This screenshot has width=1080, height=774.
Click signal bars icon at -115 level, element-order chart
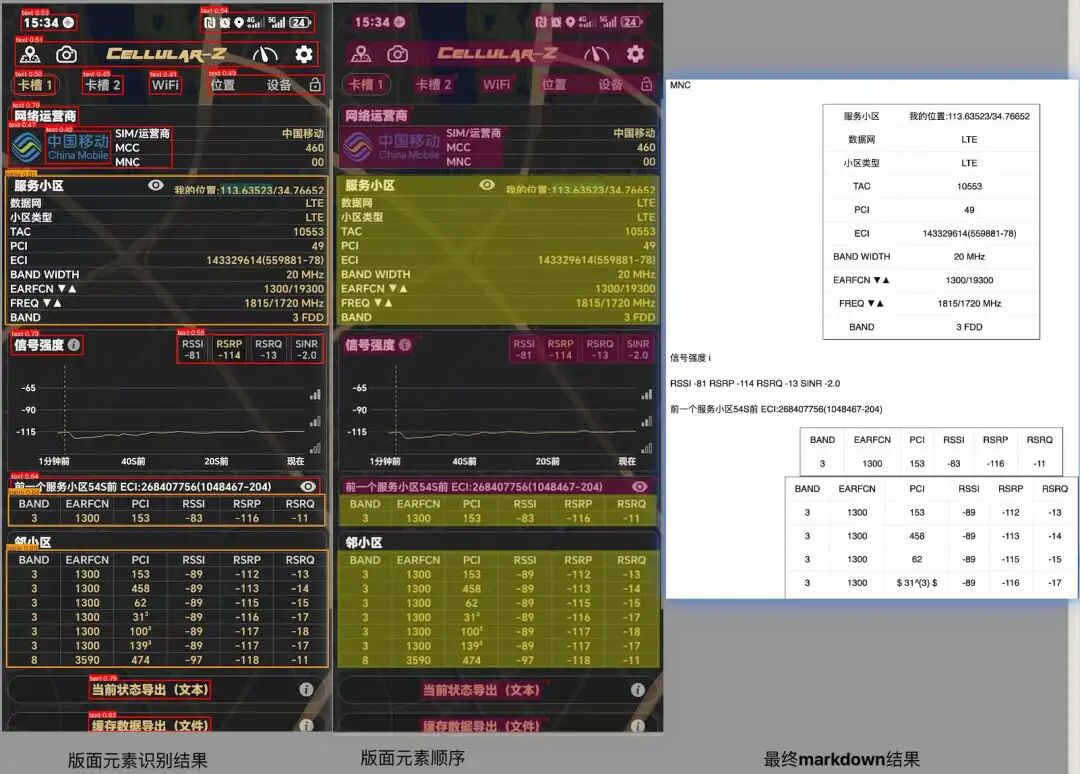646,448
